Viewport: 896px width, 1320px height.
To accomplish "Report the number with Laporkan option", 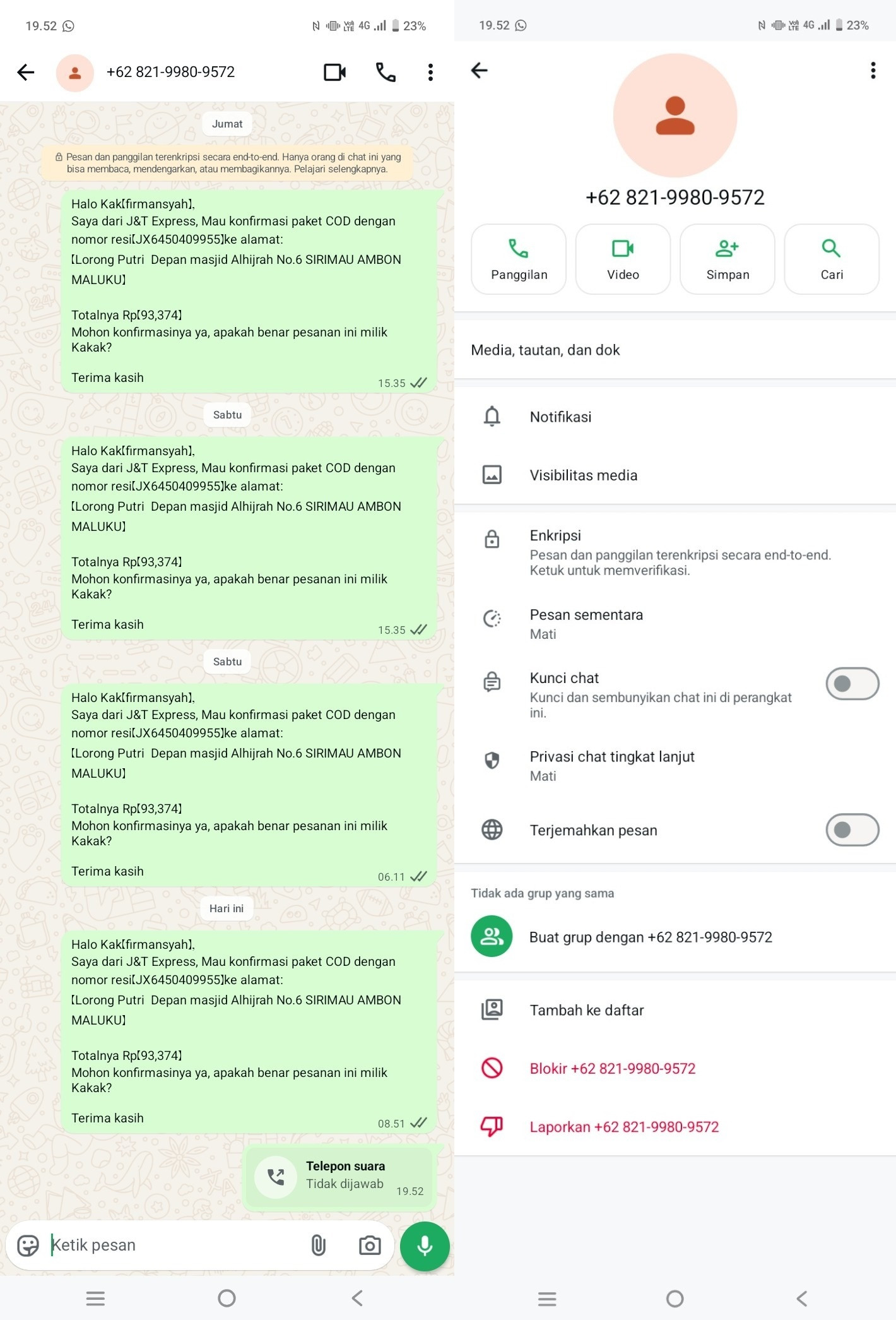I will 675,1127.
